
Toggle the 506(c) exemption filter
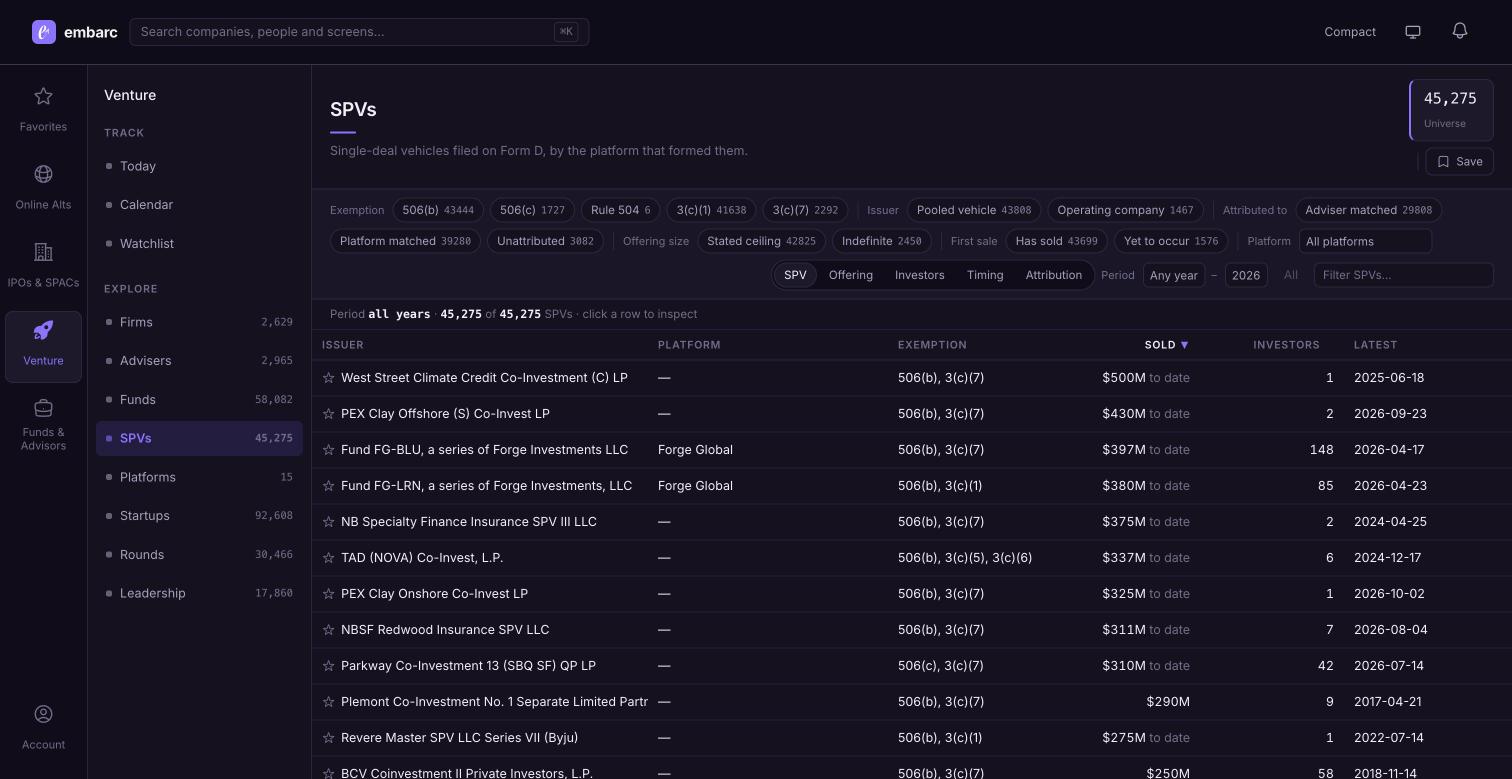click(x=532, y=210)
